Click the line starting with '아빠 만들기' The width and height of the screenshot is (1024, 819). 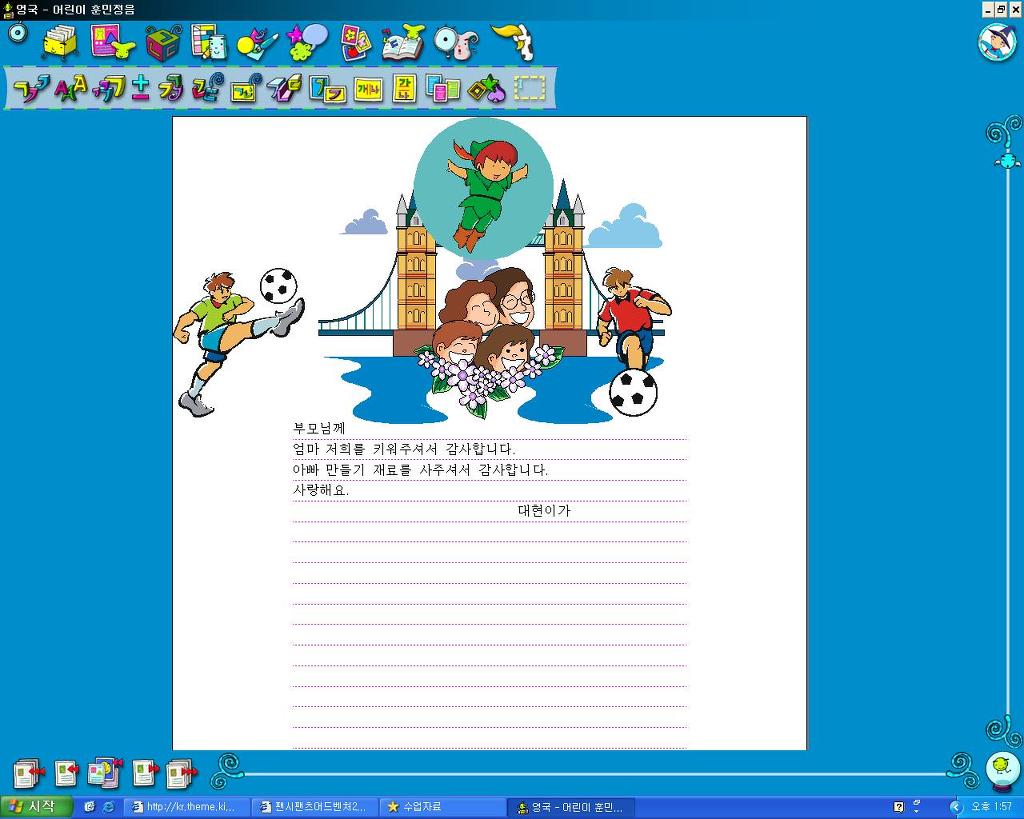tap(421, 470)
